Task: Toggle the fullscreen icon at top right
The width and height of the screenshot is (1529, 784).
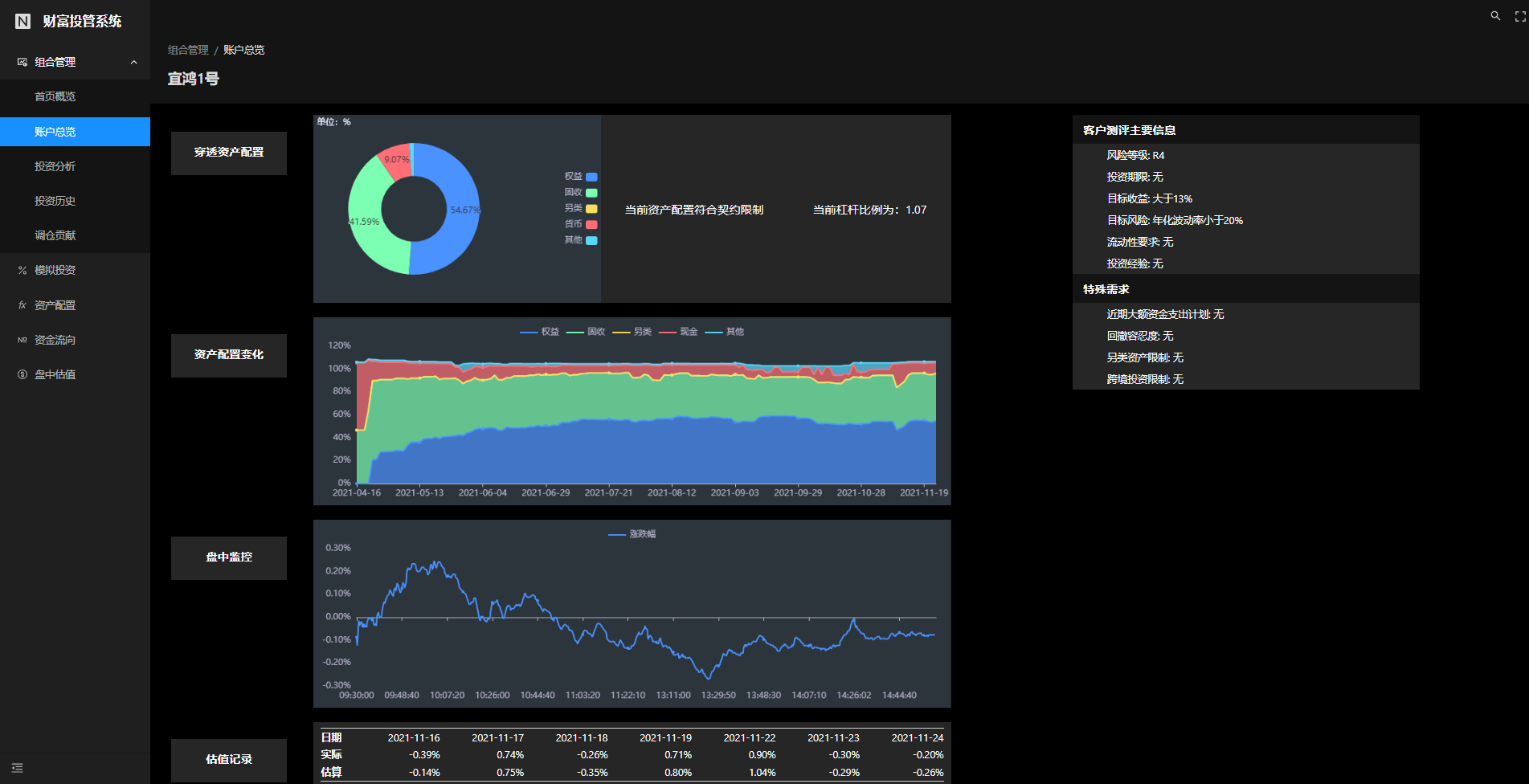Action: click(x=1520, y=16)
